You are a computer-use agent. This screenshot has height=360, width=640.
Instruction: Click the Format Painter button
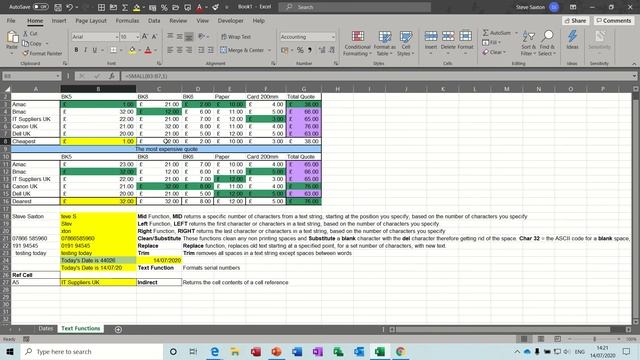click(x=42, y=53)
